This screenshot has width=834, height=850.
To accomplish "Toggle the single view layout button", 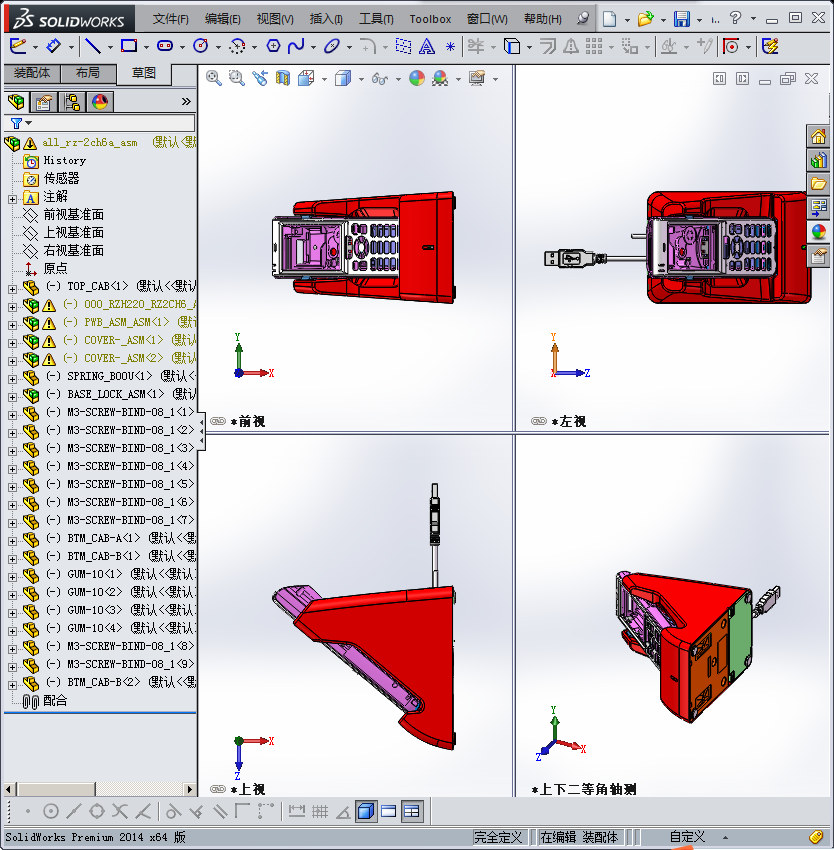I will (389, 812).
